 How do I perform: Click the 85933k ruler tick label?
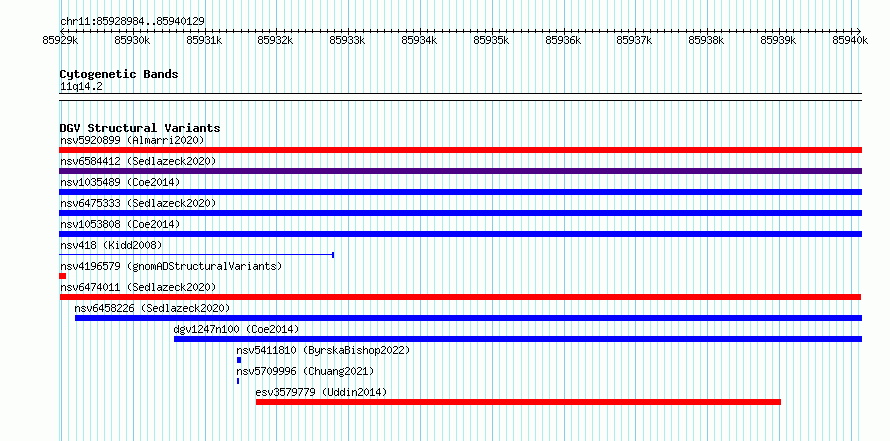(347, 40)
